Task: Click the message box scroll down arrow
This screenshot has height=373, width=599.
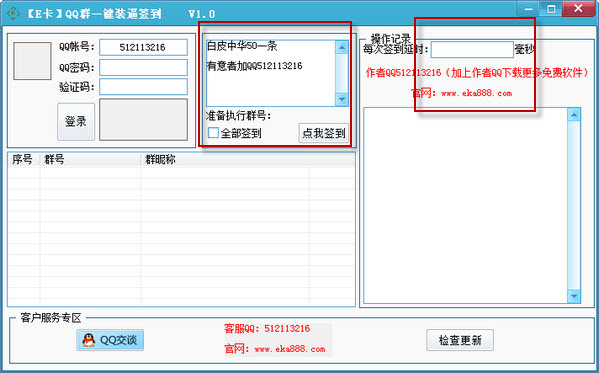Action: [342, 99]
